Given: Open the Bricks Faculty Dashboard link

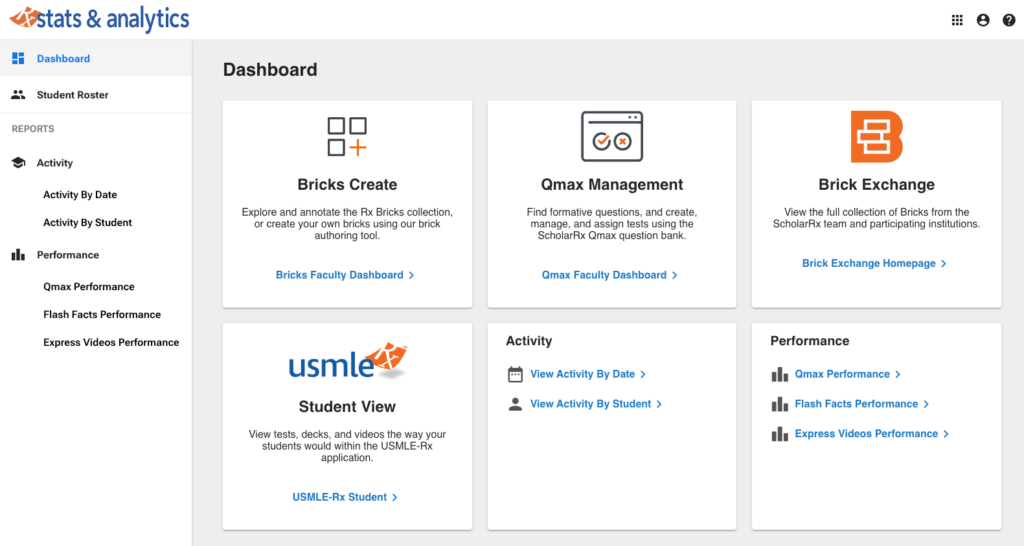Looking at the screenshot, I should (x=344, y=275).
